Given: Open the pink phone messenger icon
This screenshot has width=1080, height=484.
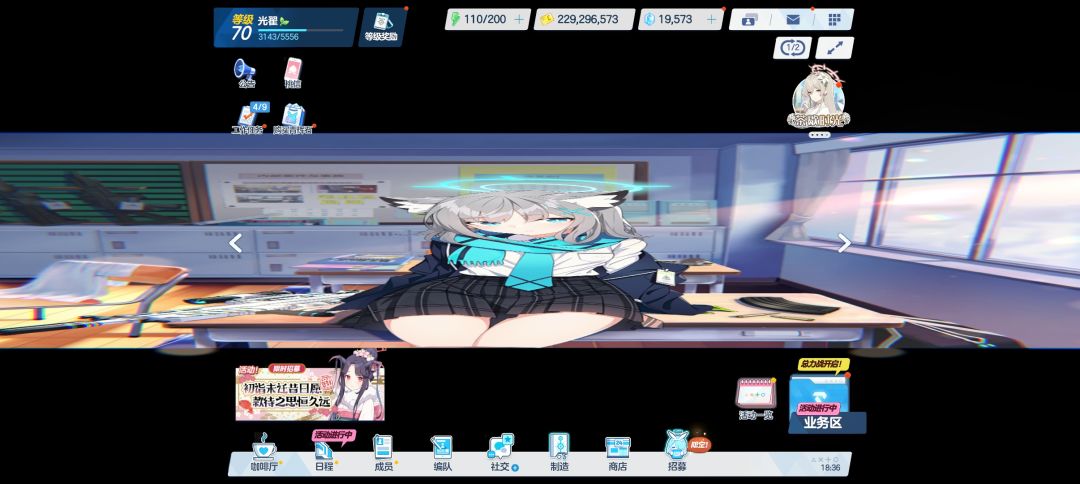Looking at the screenshot, I should pyautogui.click(x=293, y=72).
